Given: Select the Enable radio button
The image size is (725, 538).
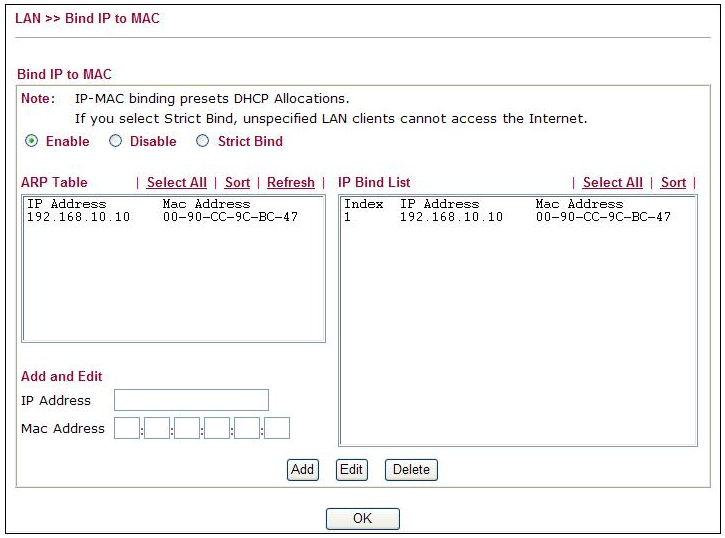Looking at the screenshot, I should 32,142.
